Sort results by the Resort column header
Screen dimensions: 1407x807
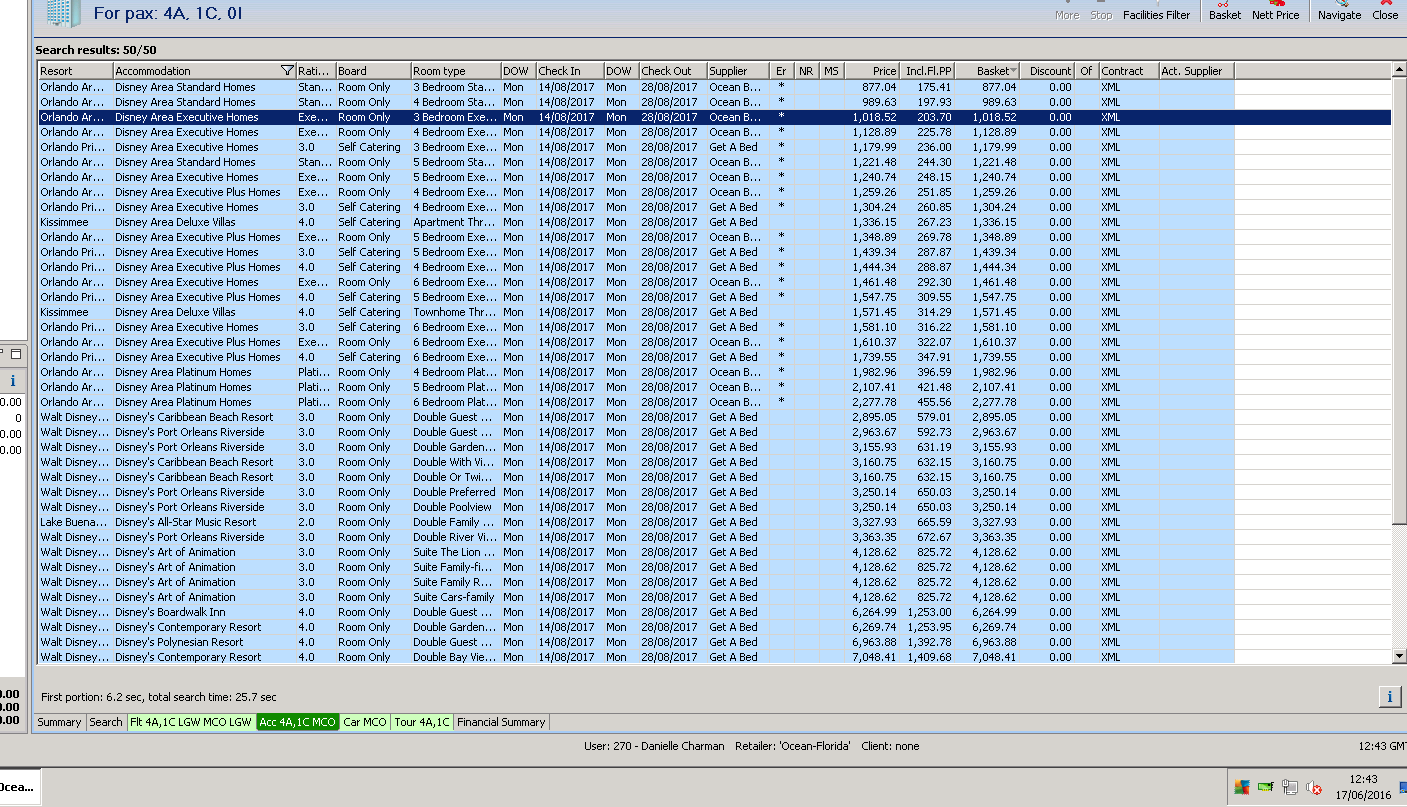[x=75, y=71]
